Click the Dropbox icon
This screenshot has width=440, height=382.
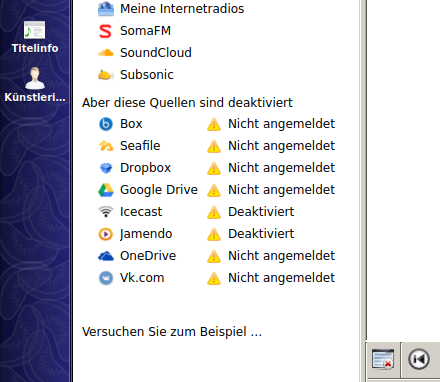pyautogui.click(x=106, y=168)
